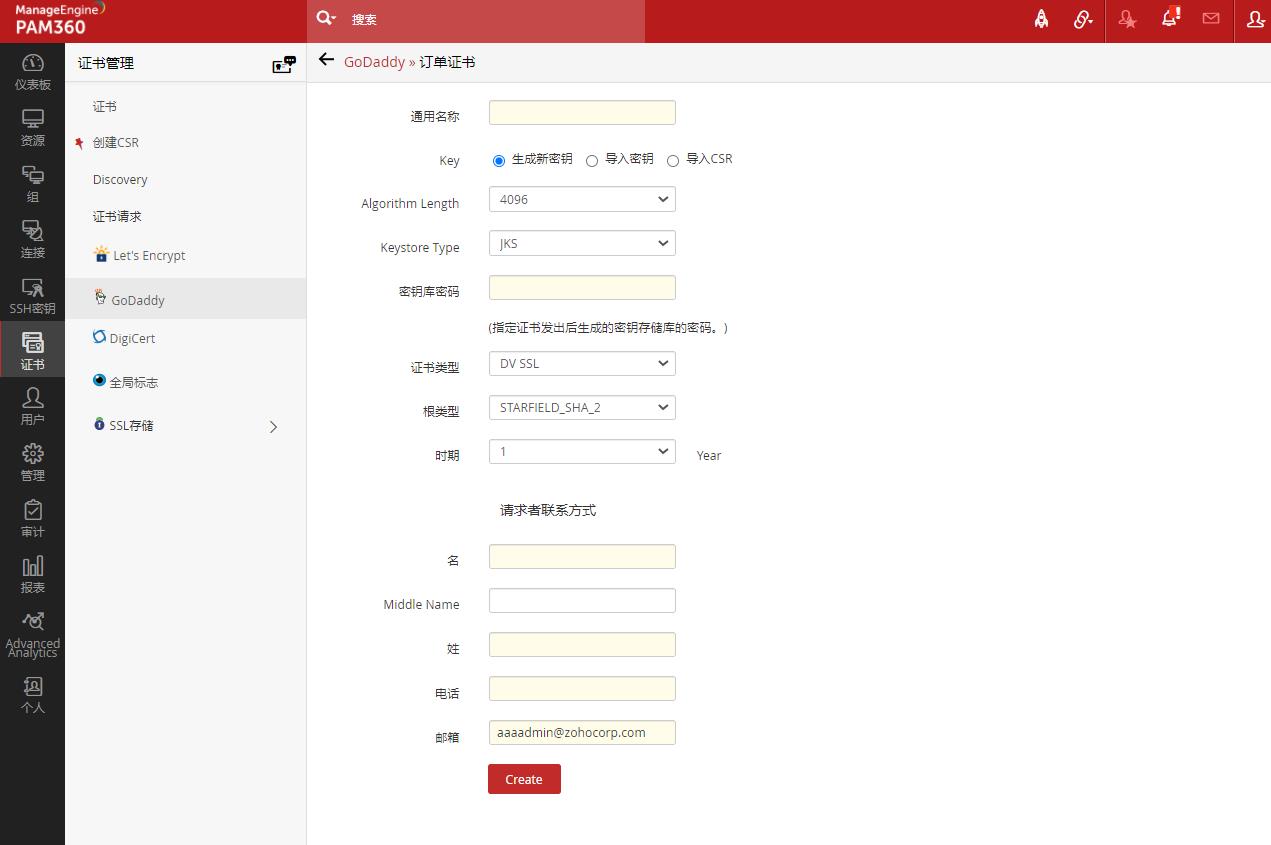
Task: Open the 审计 audit sidebar icon
Action: [x=32, y=519]
